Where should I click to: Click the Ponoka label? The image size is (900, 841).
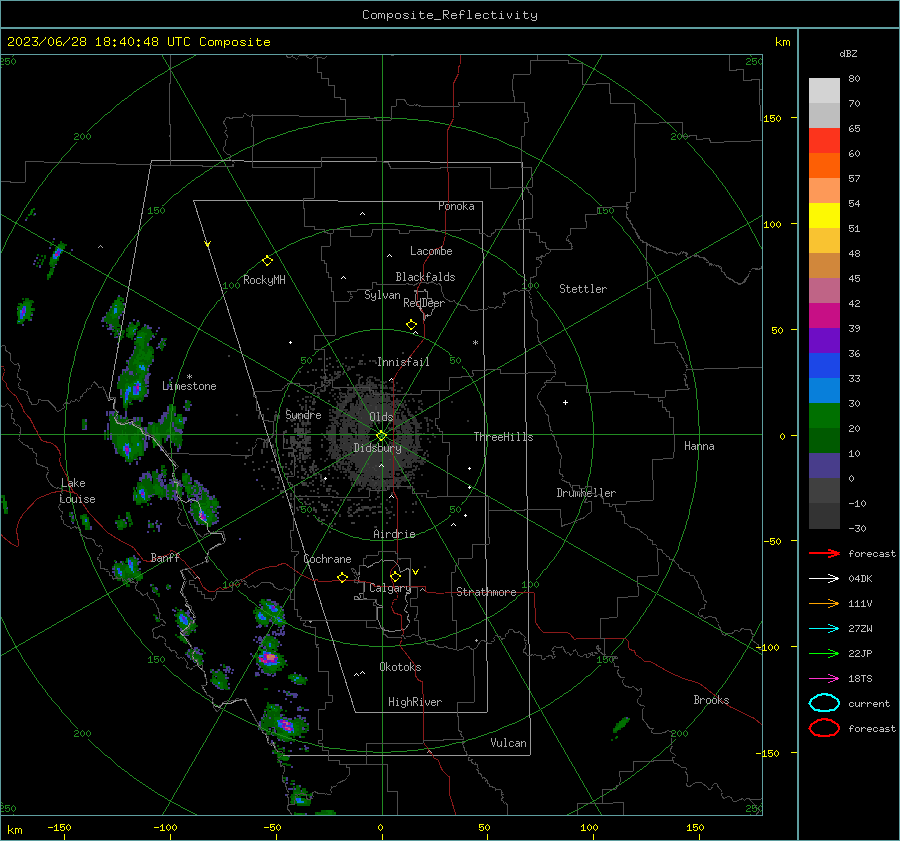pos(456,206)
